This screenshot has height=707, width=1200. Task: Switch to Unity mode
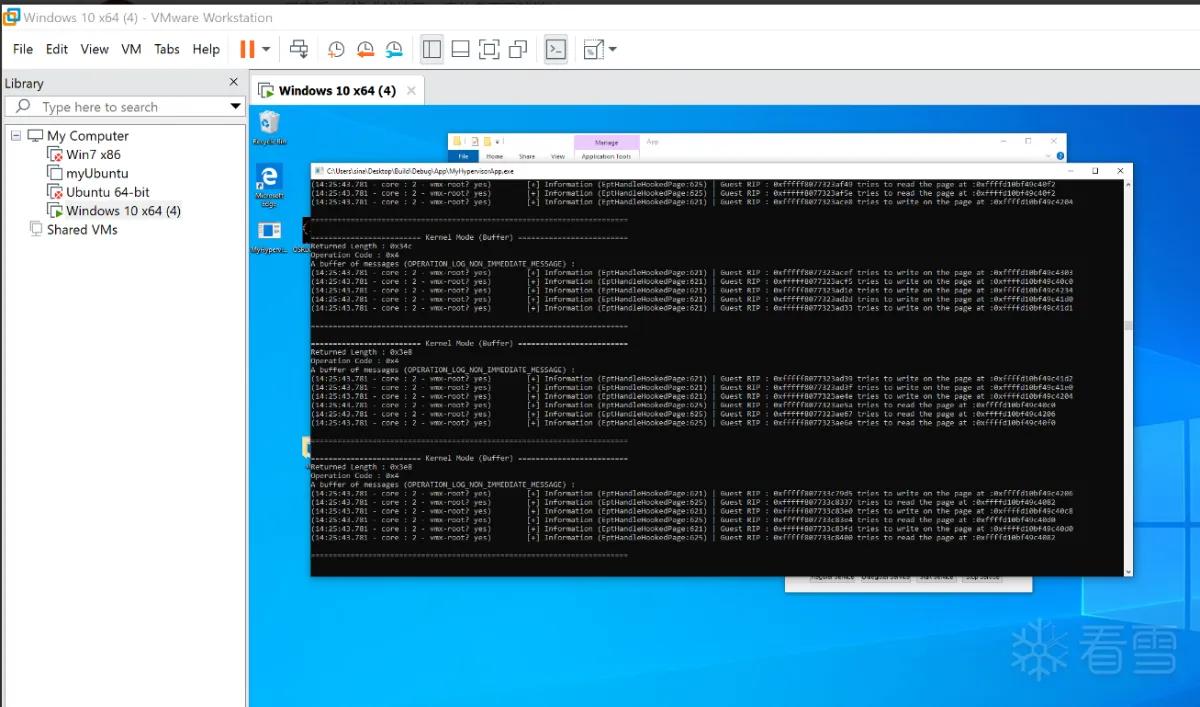[x=518, y=49]
